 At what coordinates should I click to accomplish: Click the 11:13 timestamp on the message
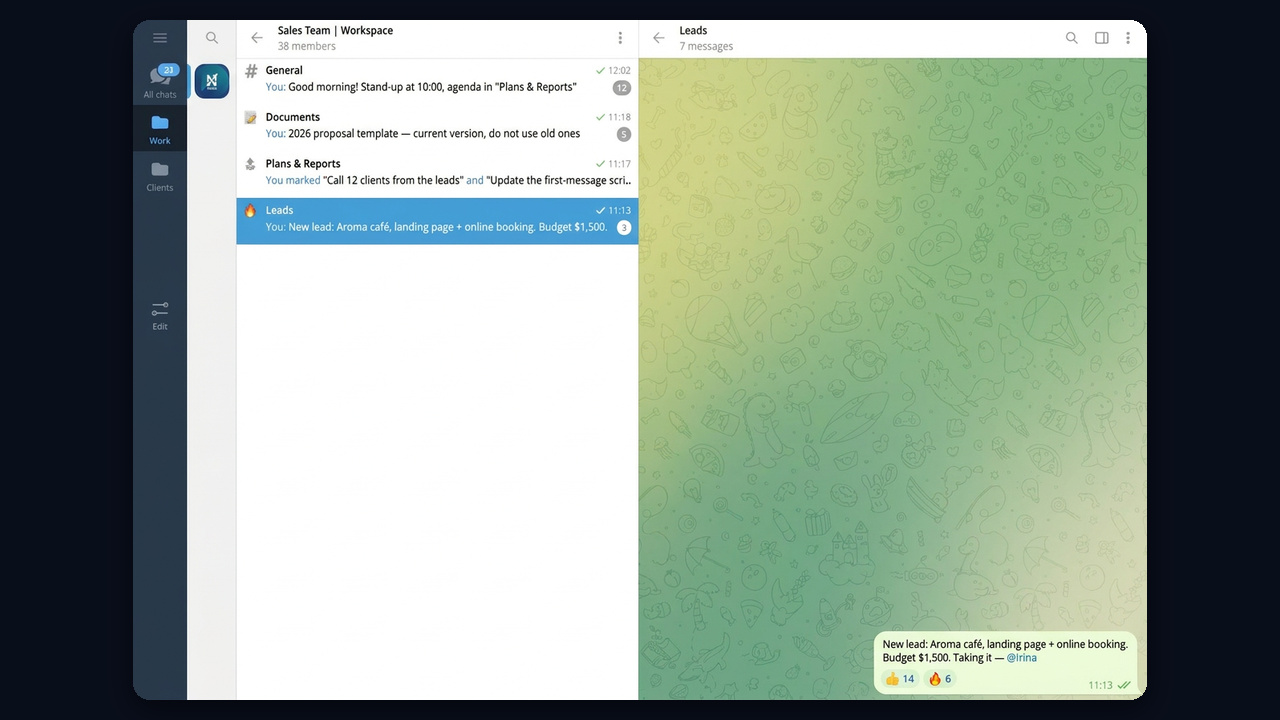[1100, 685]
